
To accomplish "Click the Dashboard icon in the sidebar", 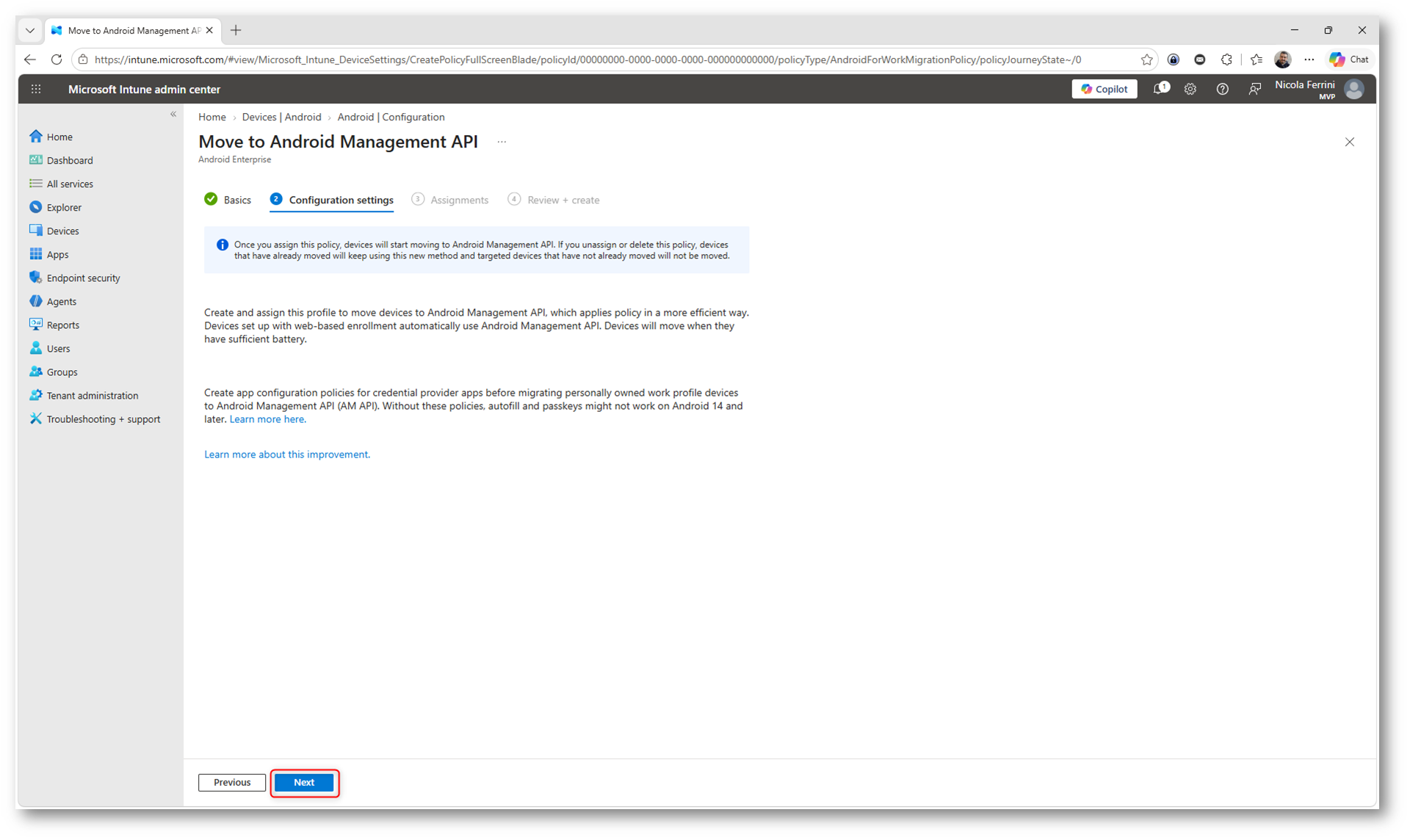I will (x=36, y=160).
